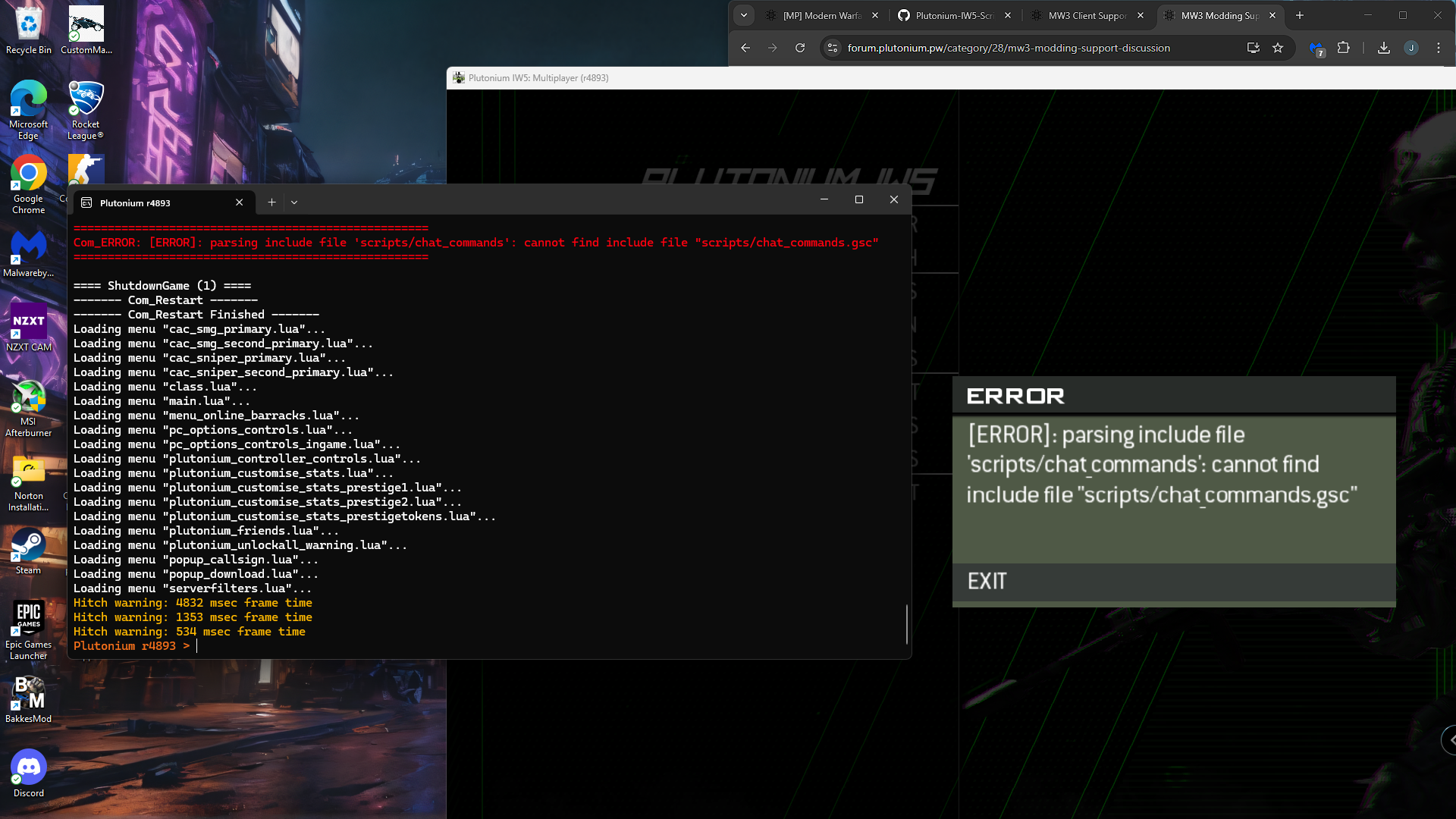1456x819 pixels.
Task: Click EXIT in the game error dialog
Action: [987, 582]
